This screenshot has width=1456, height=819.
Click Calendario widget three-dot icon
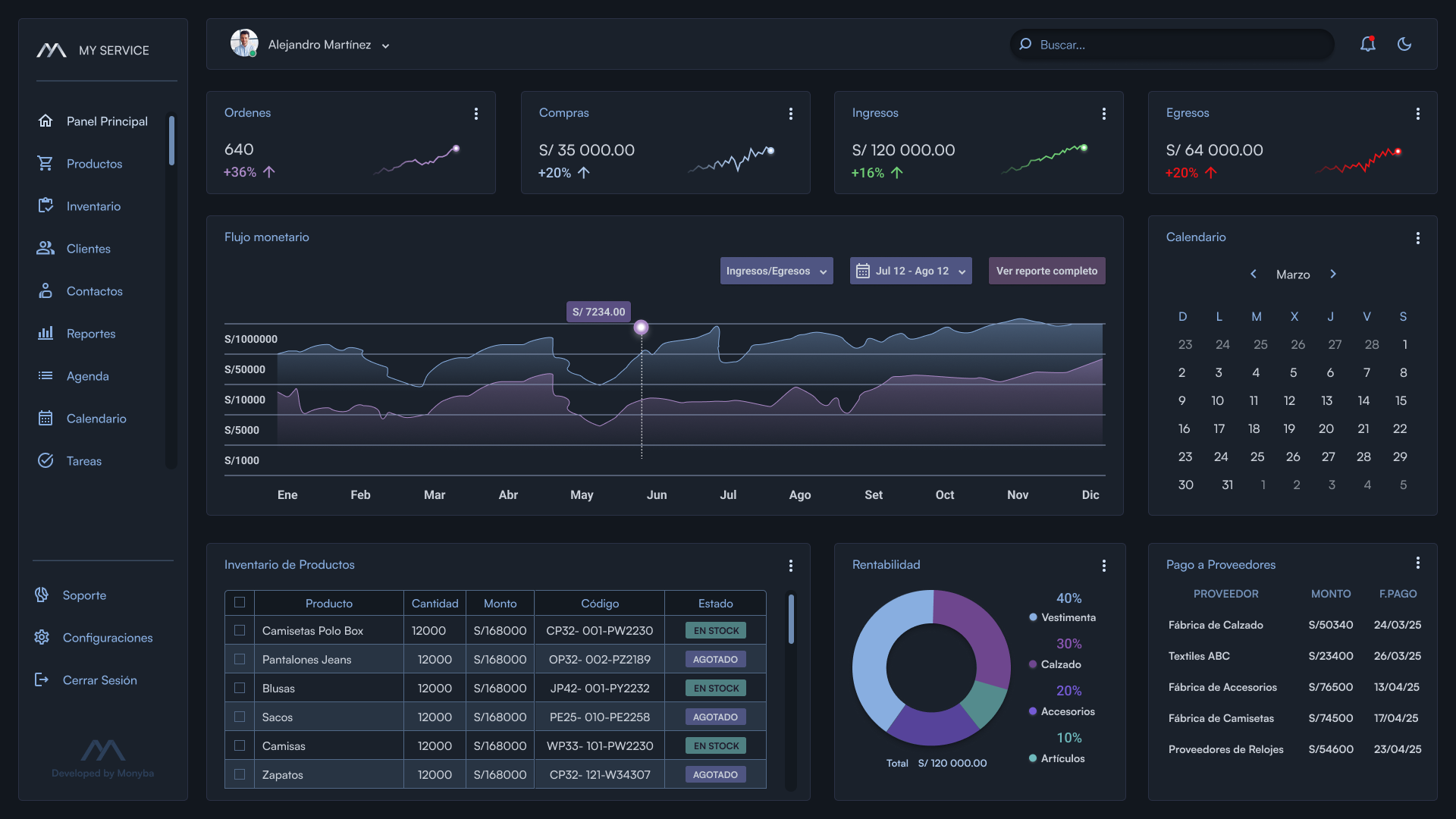[1417, 238]
